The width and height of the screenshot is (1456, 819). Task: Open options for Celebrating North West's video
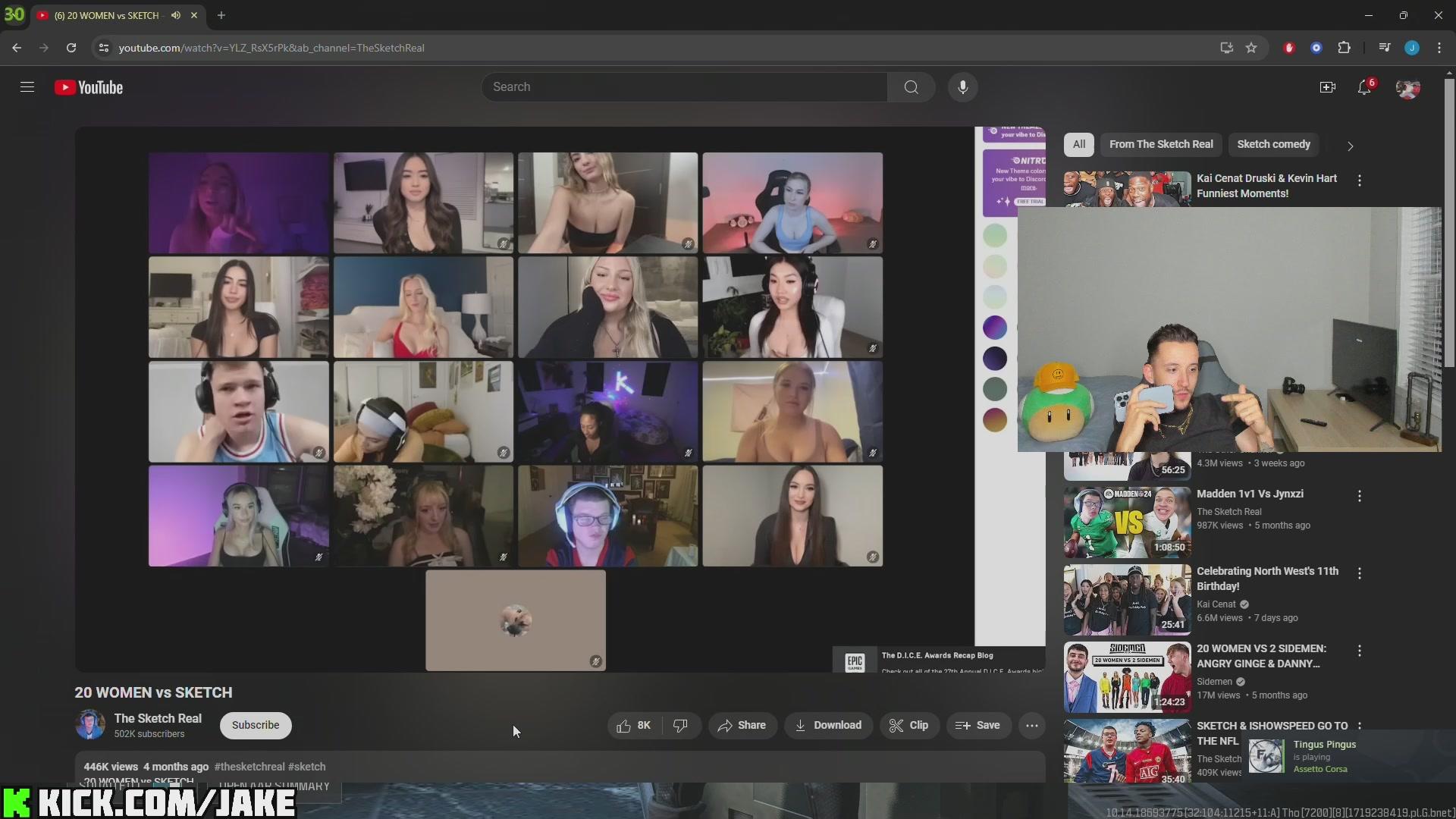click(1359, 573)
